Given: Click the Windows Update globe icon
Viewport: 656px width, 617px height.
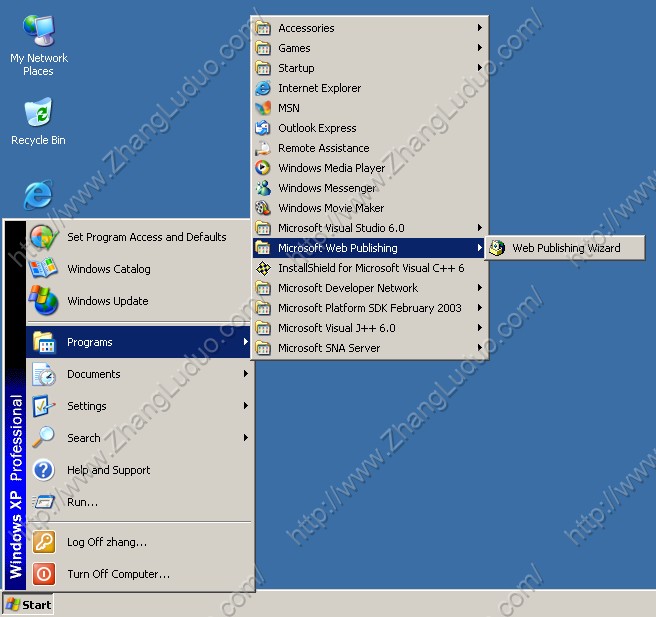Looking at the screenshot, I should click(44, 300).
